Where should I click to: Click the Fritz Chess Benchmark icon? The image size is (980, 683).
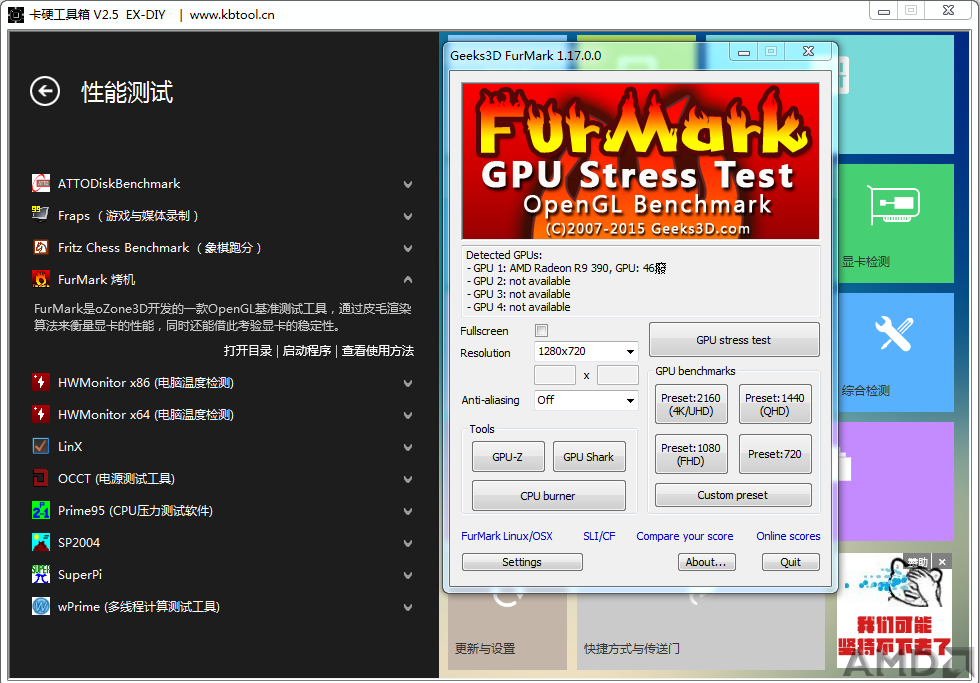click(41, 247)
